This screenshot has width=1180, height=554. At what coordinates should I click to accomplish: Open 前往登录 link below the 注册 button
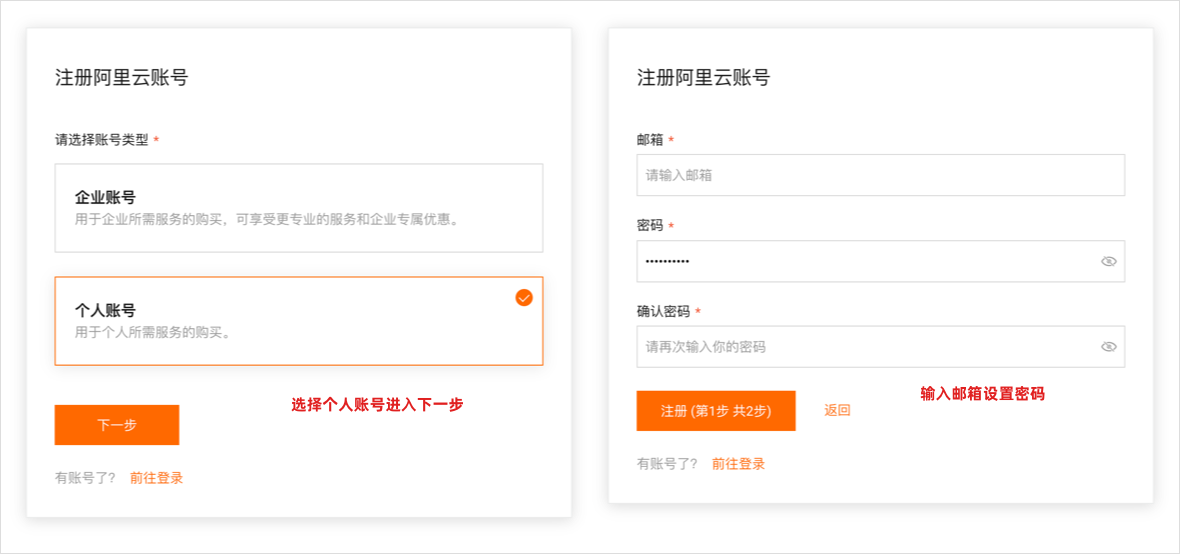click(738, 464)
